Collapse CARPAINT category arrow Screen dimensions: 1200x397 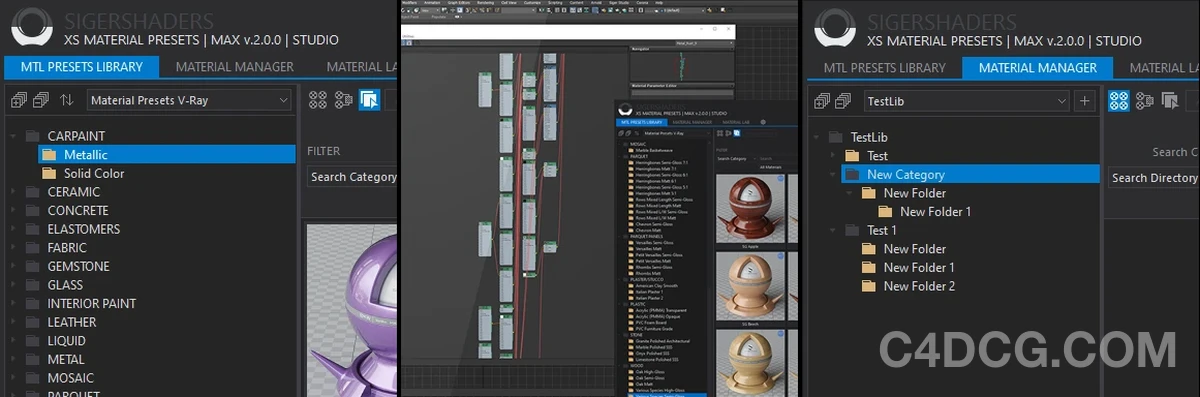pos(13,136)
